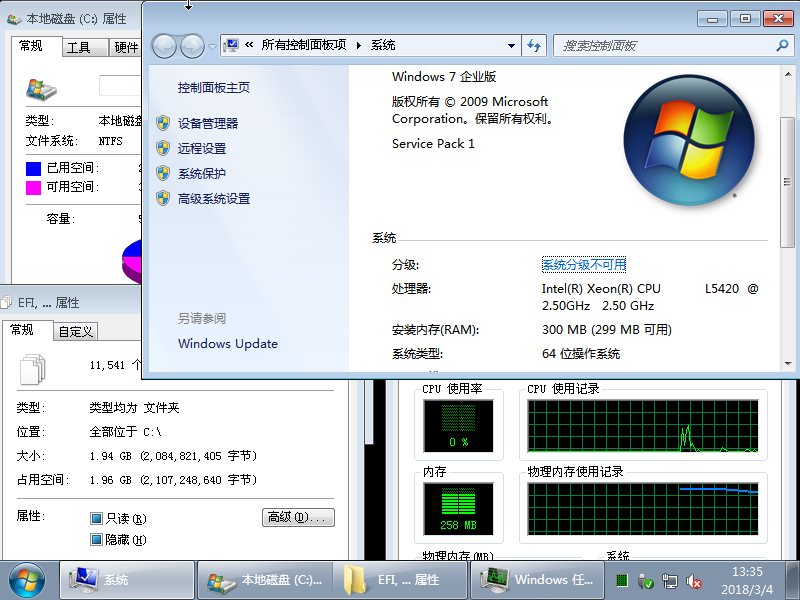Click the refresh button beside address bar

(x=534, y=46)
